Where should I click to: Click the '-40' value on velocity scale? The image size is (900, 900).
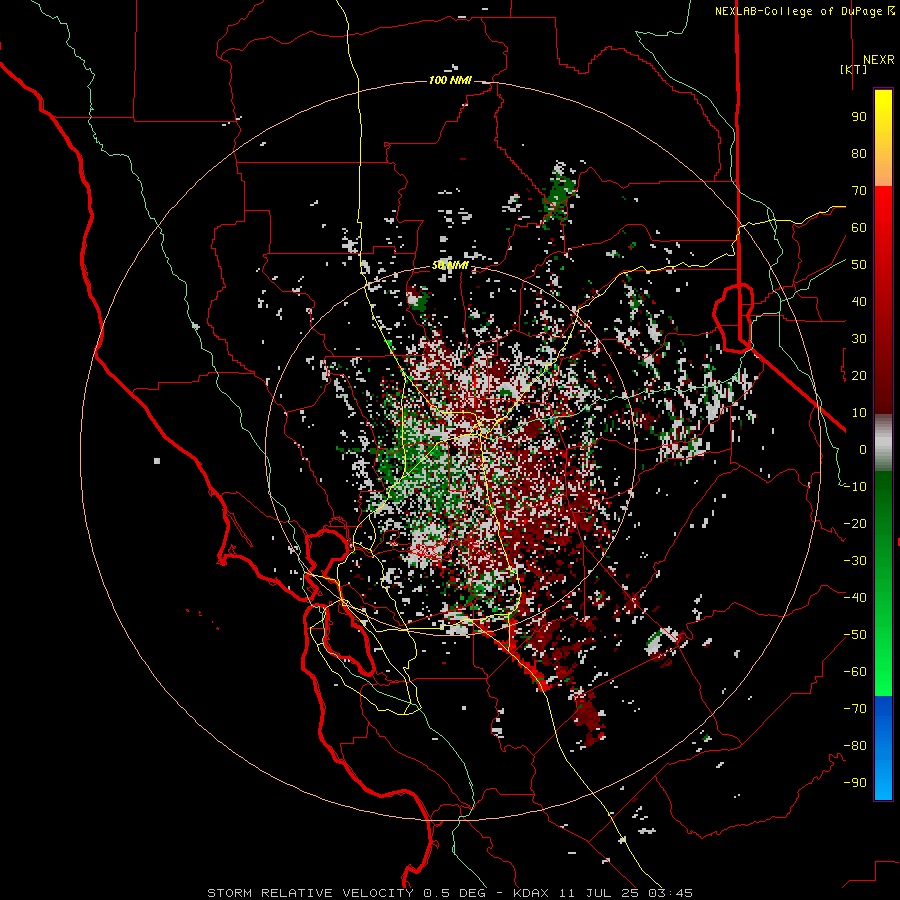855,598
